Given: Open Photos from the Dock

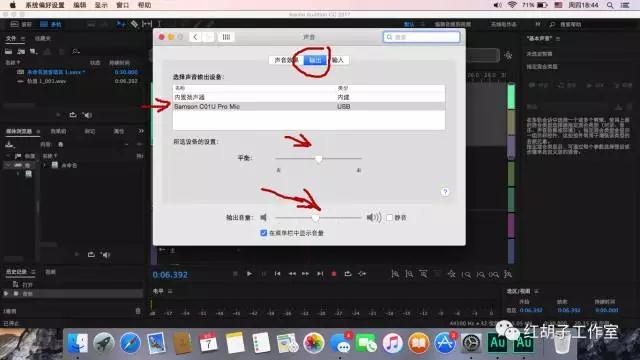Looking at the screenshot, I should [313, 343].
